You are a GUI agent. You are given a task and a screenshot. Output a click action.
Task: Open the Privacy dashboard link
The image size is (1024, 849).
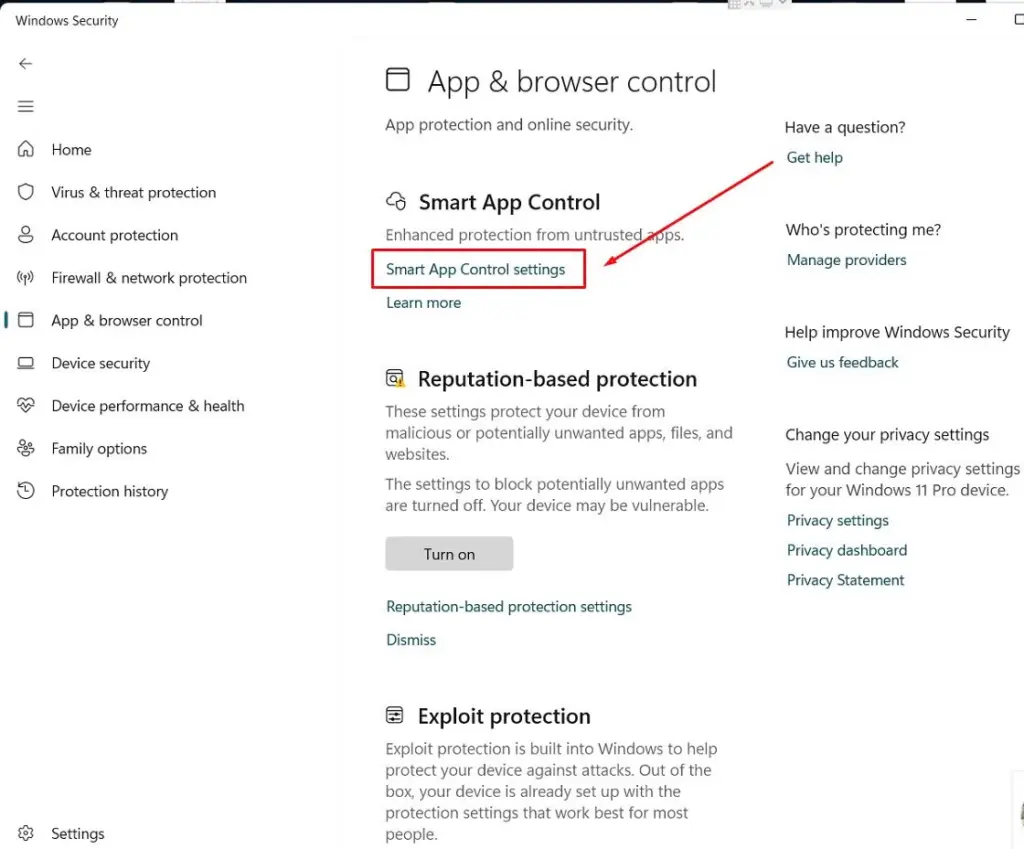tap(846, 550)
